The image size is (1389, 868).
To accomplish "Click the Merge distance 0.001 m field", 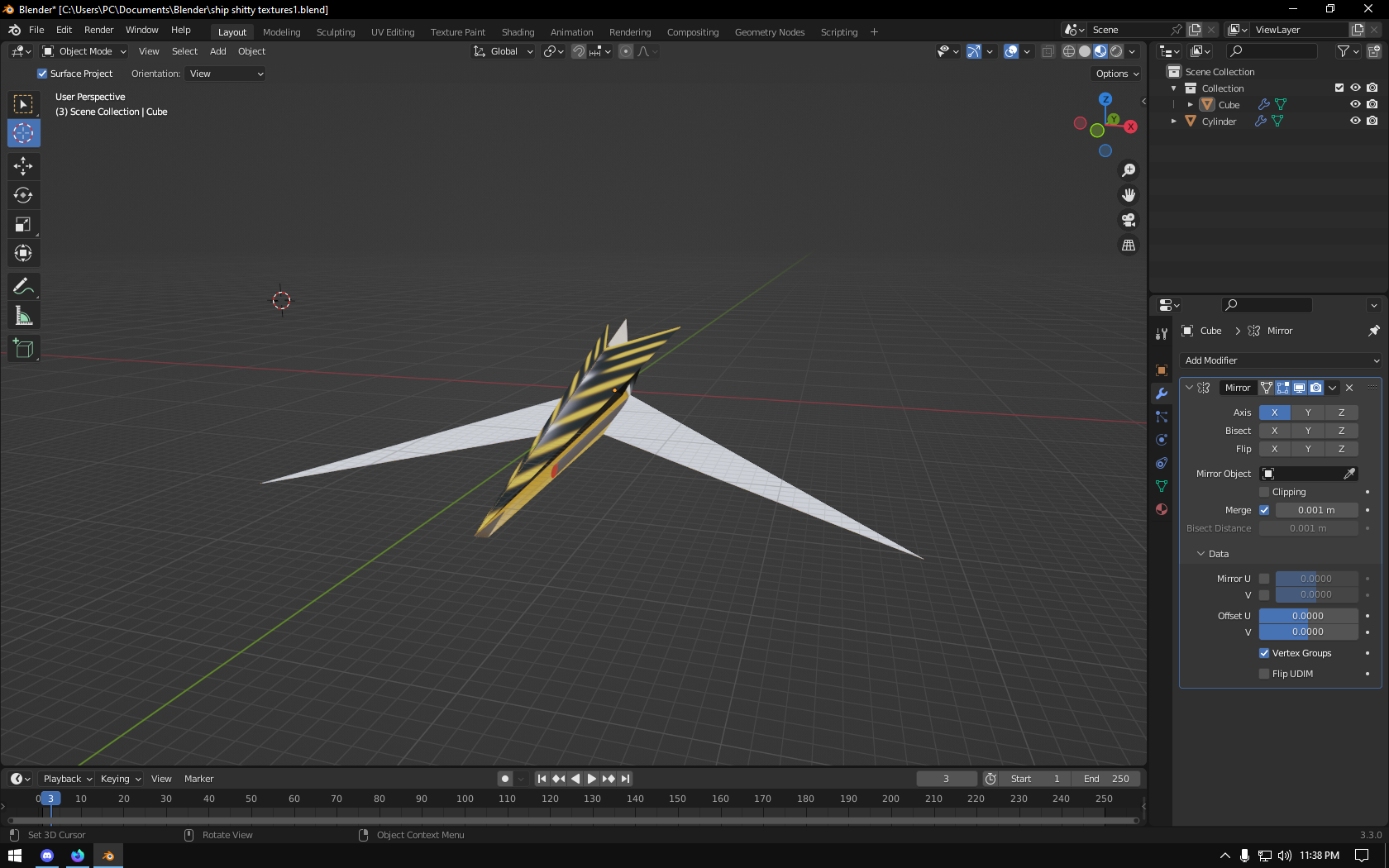I will tap(1316, 510).
